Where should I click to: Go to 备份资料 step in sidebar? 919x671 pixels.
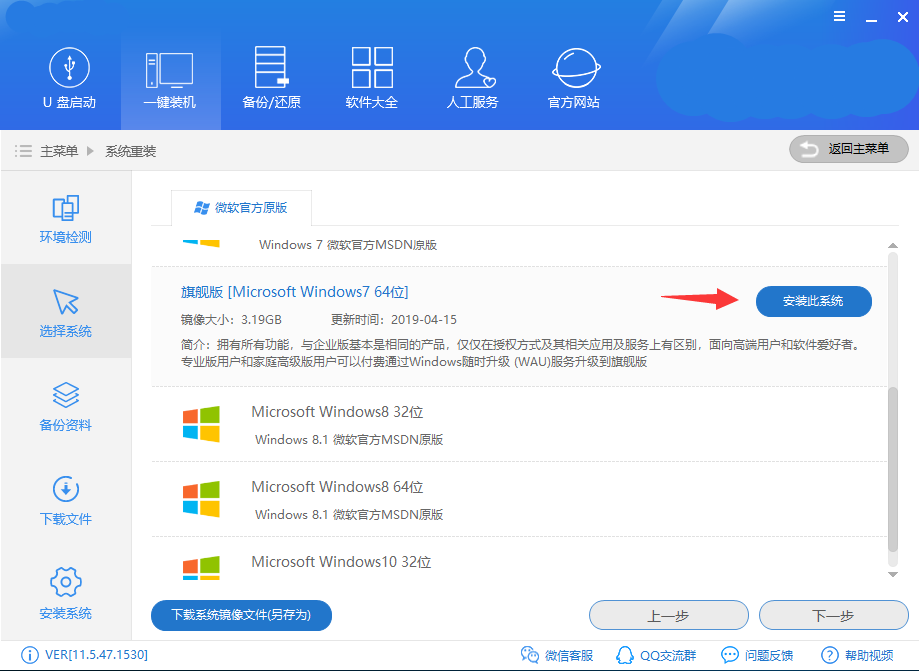point(66,407)
